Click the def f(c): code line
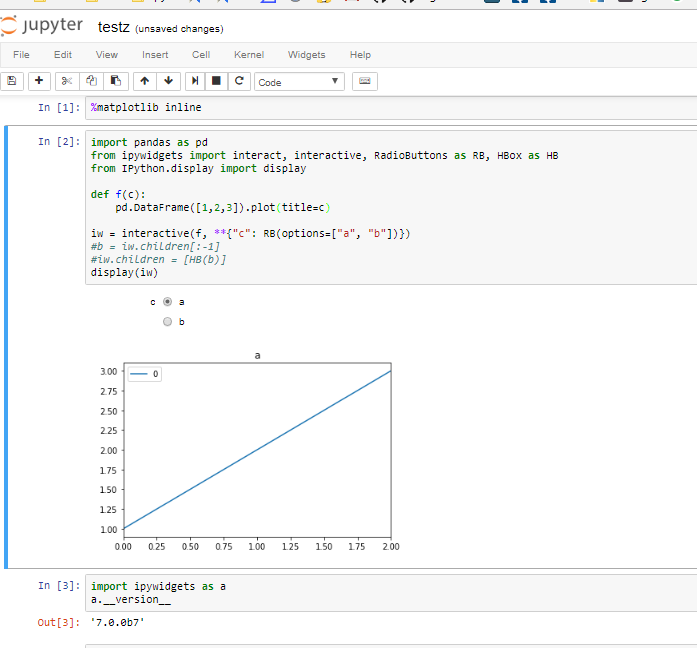 point(118,194)
